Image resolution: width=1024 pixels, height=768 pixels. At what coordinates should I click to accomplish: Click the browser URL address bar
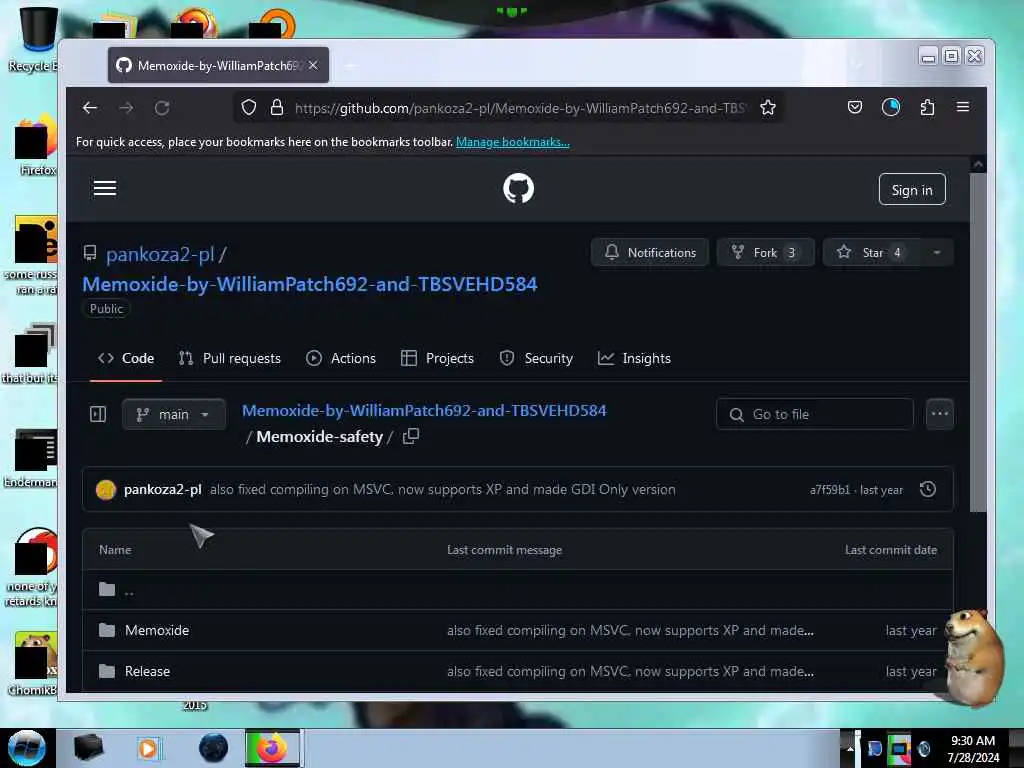pyautogui.click(x=519, y=108)
